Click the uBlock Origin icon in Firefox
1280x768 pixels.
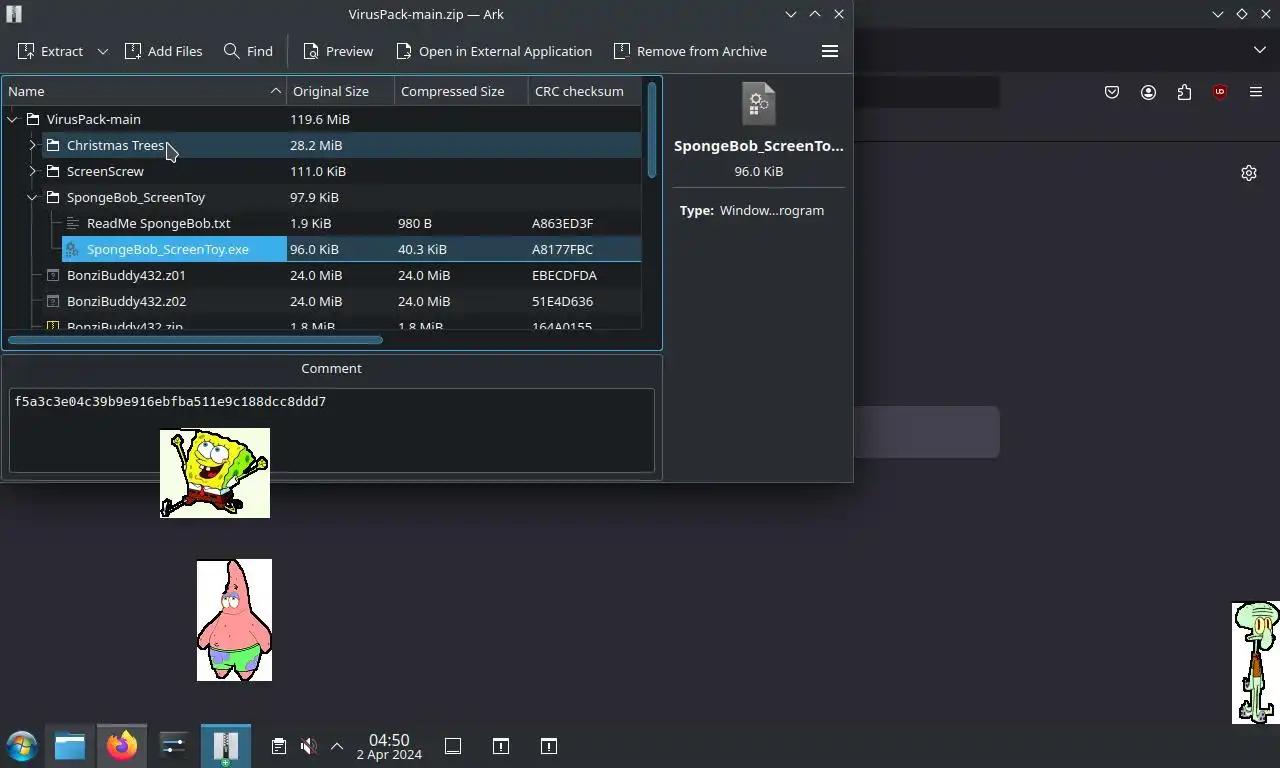tap(1220, 92)
